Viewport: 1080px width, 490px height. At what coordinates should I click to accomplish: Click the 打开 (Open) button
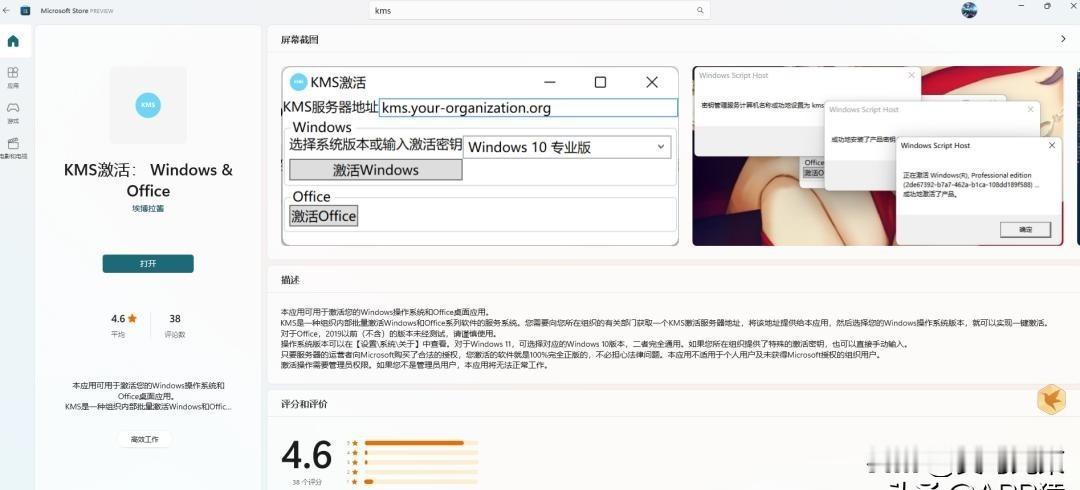coord(148,263)
